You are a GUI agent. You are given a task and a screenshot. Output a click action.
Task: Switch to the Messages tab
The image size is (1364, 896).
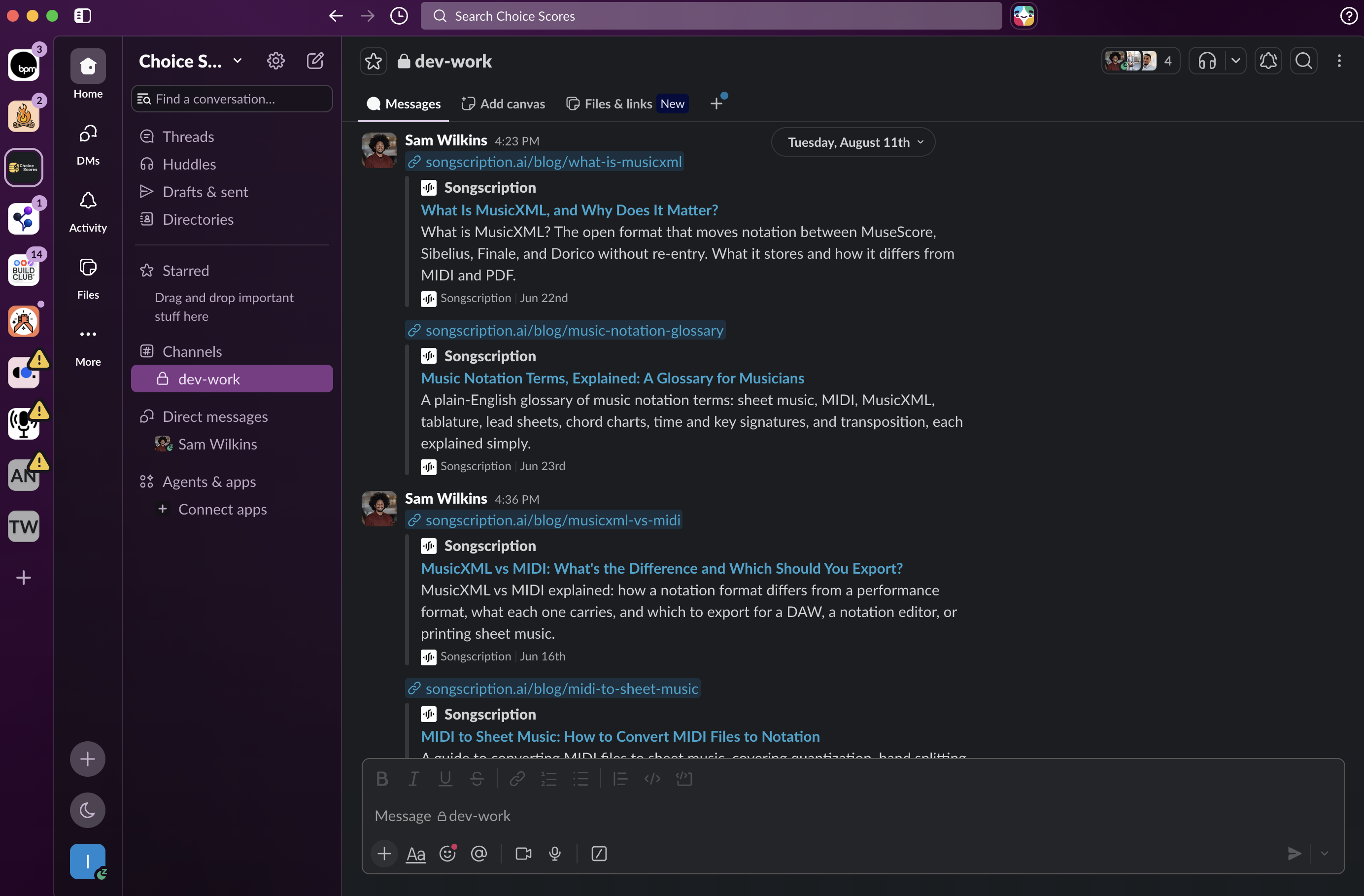click(x=404, y=104)
